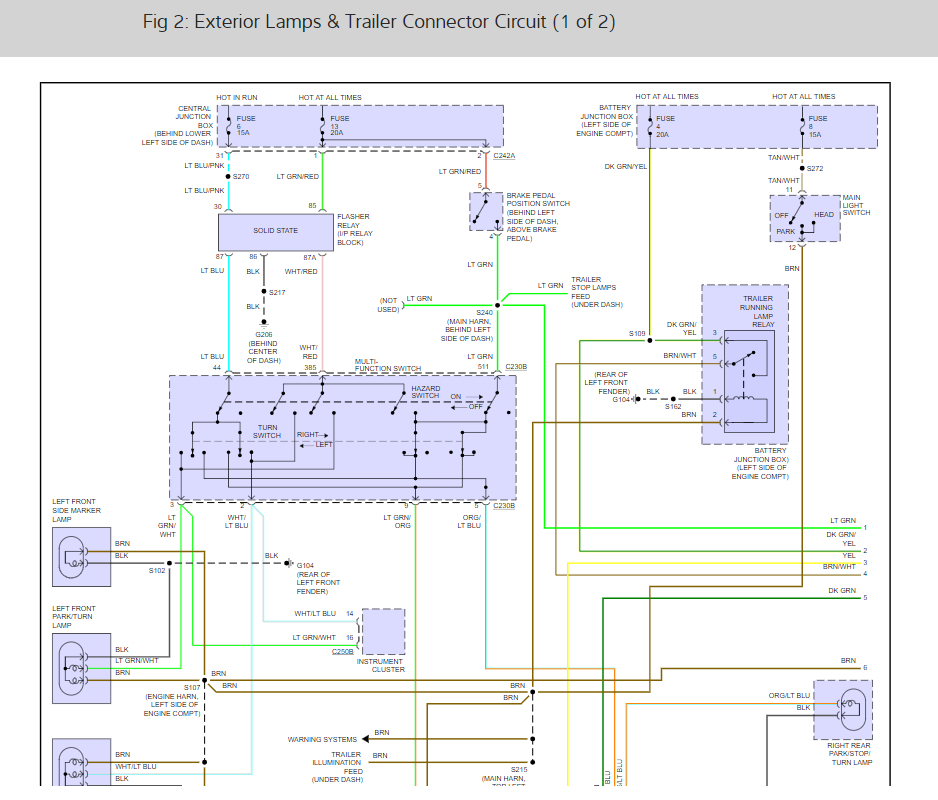This screenshot has width=938, height=800.
Task: Click the Hazard Switch label
Action: point(425,391)
